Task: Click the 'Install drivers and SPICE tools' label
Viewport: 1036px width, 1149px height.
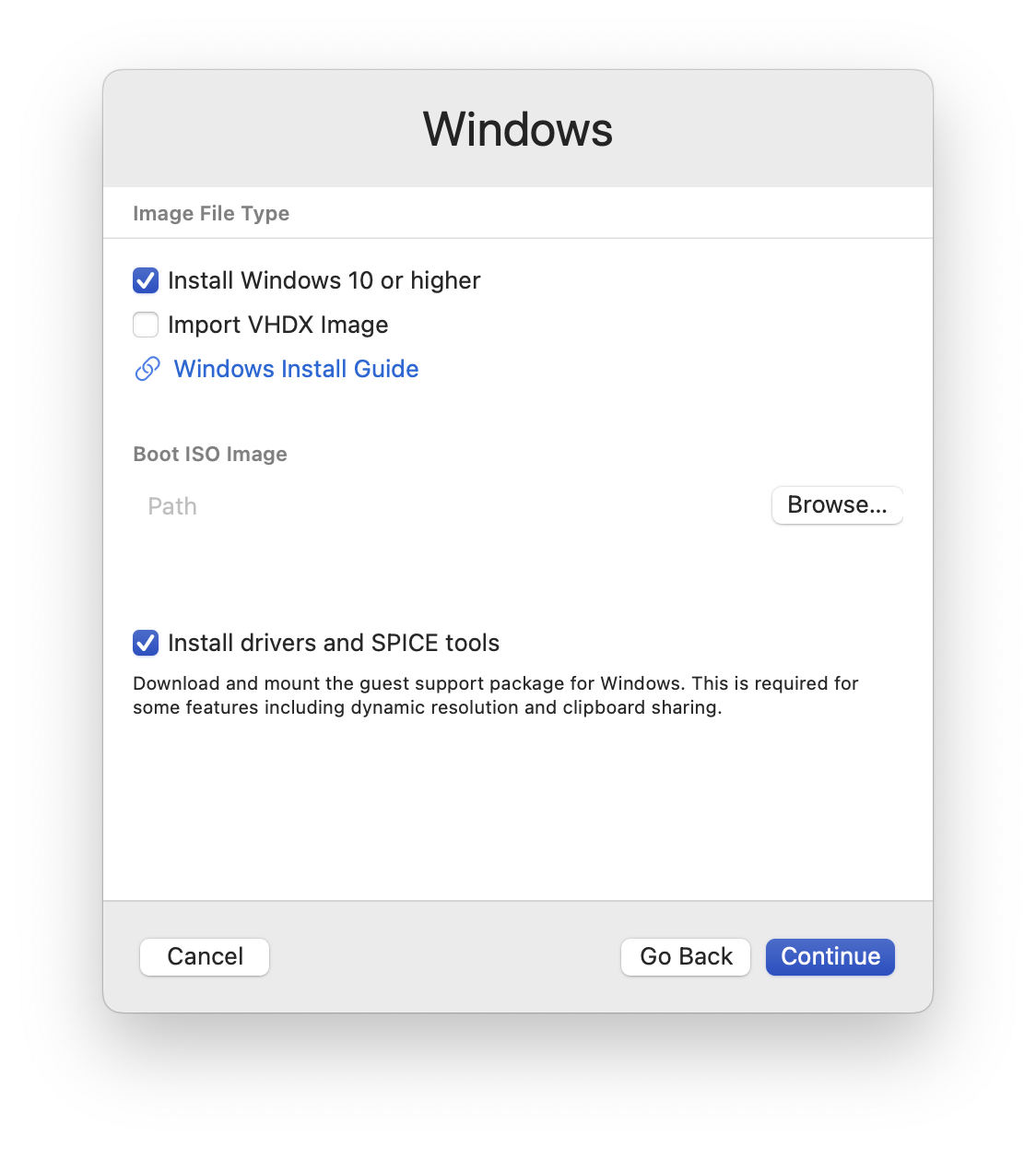Action: point(334,643)
